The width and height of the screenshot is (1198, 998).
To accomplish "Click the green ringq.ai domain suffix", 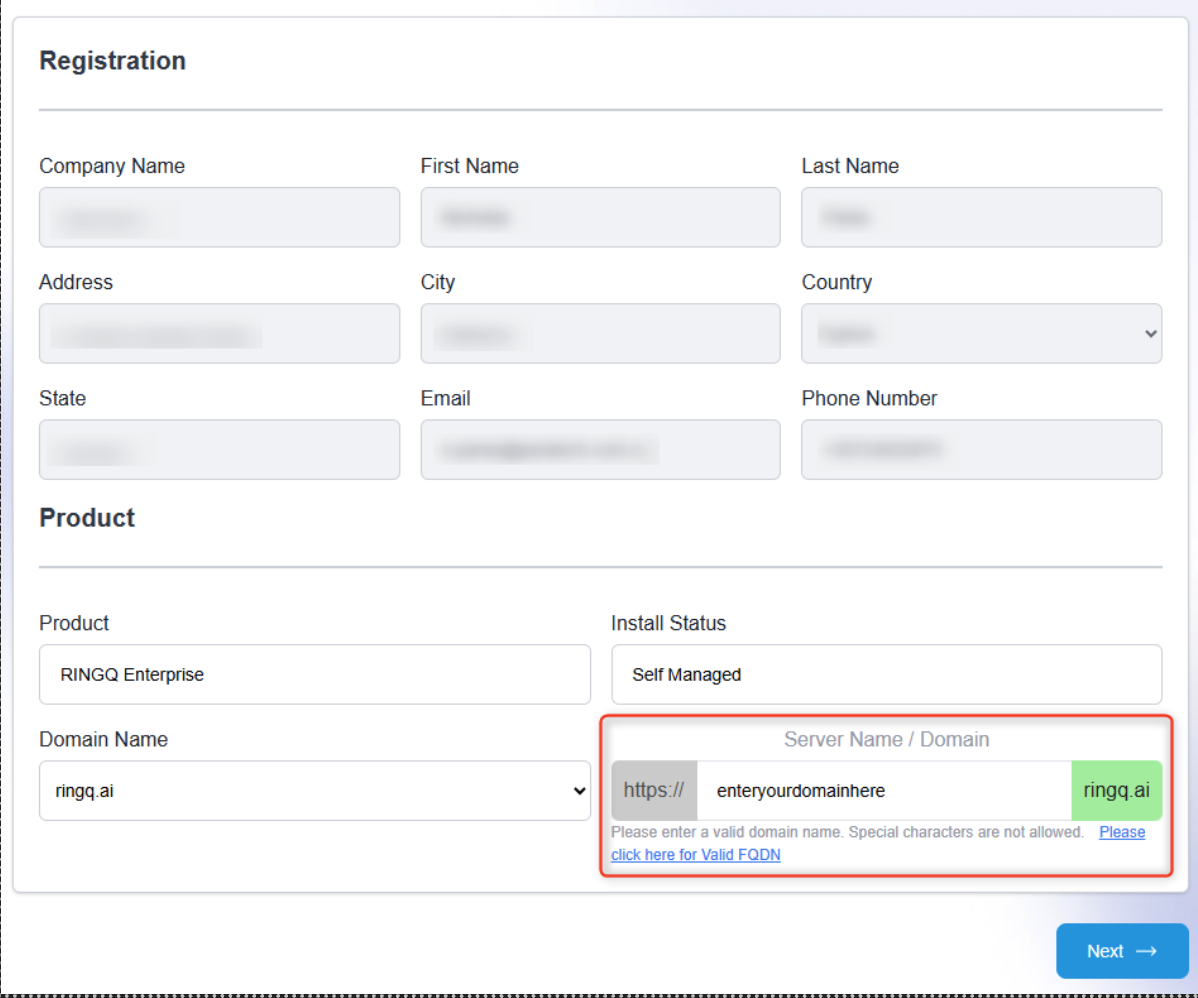I will click(x=1116, y=791).
